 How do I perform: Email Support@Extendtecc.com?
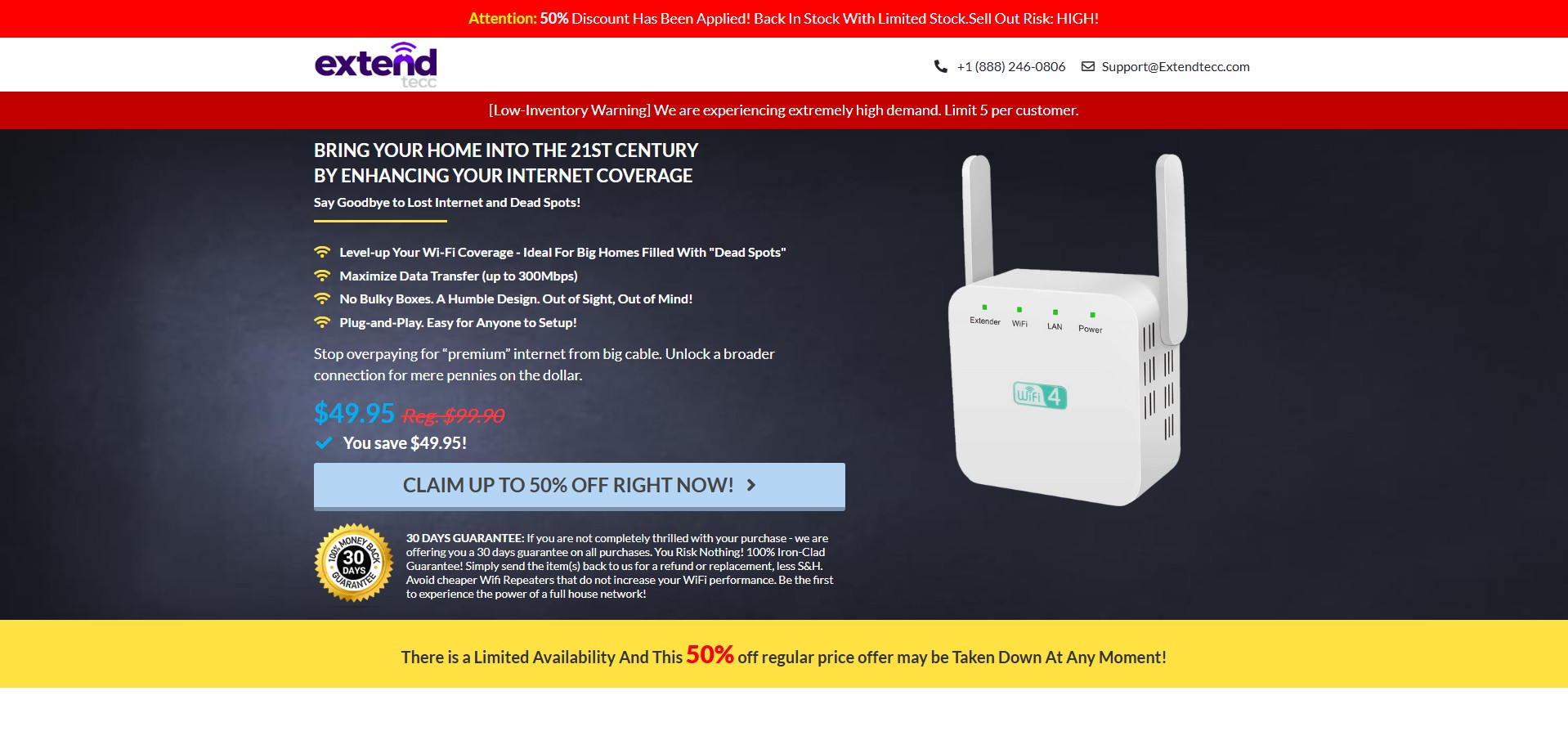pyautogui.click(x=1176, y=66)
